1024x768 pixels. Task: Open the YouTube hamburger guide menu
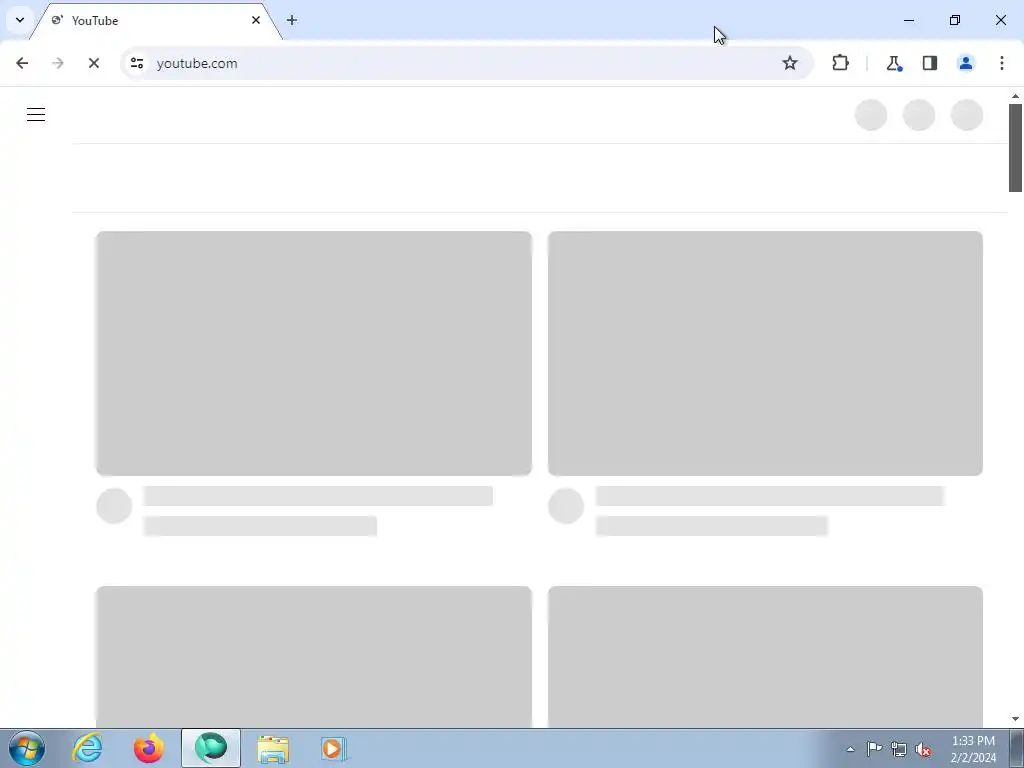pos(36,115)
